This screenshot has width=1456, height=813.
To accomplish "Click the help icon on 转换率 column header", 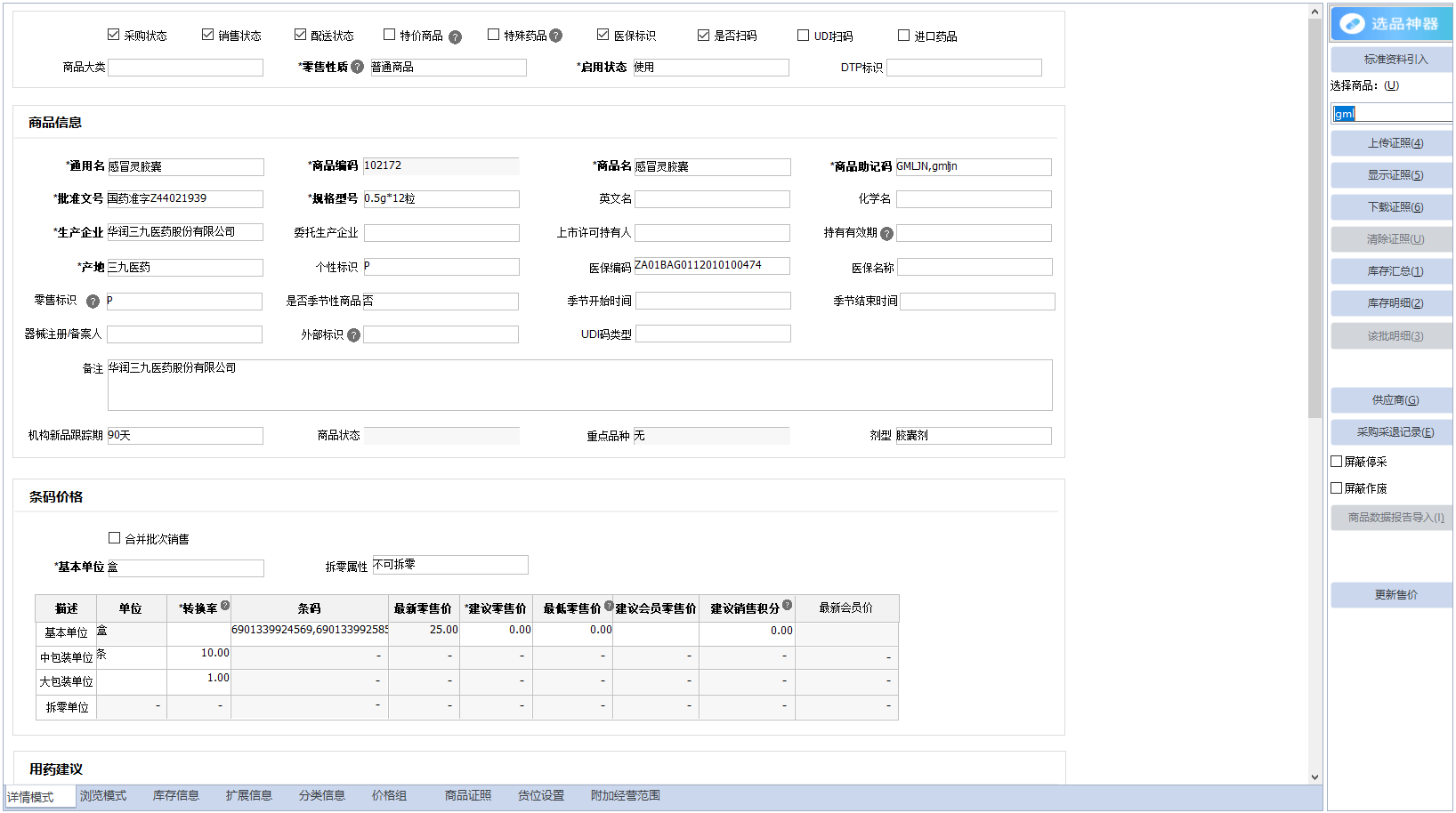I will 224,603.
